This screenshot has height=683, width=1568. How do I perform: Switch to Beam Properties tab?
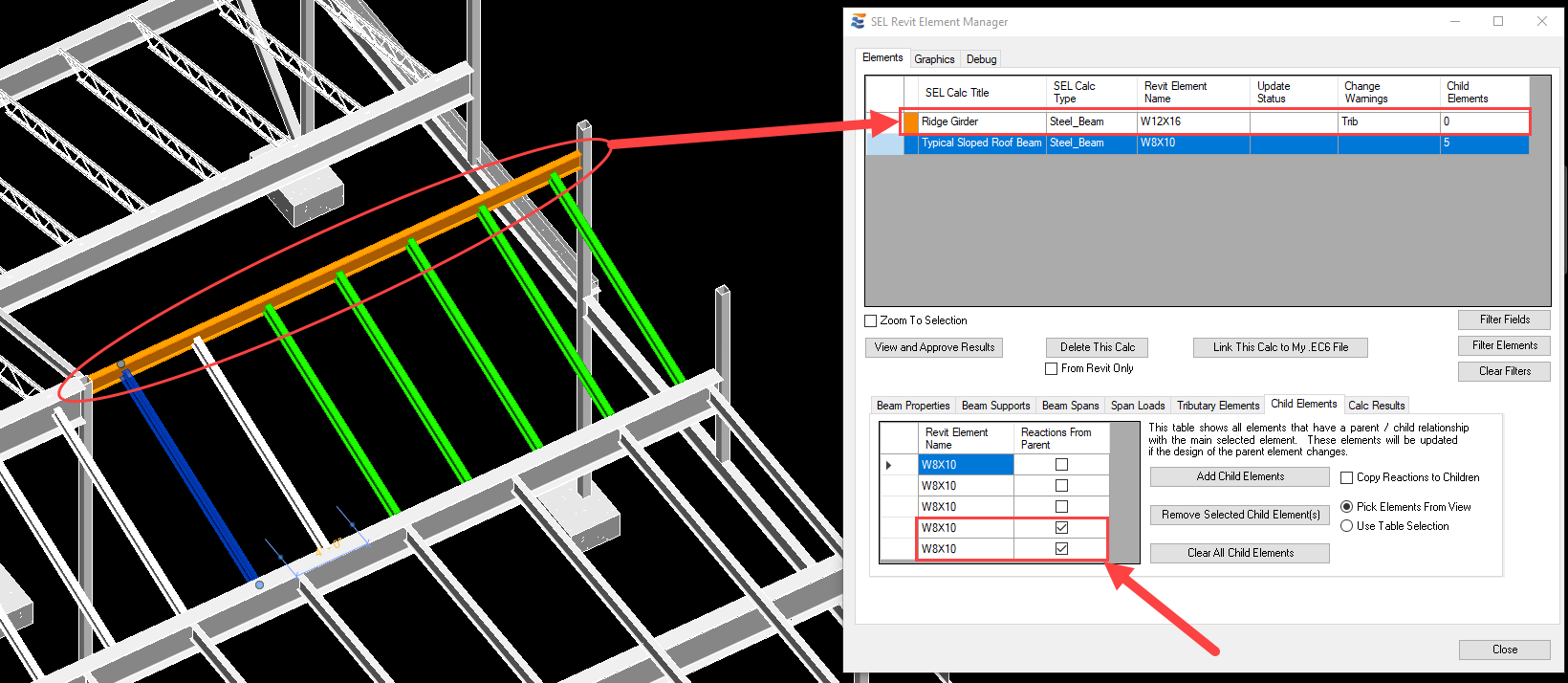tap(913, 406)
